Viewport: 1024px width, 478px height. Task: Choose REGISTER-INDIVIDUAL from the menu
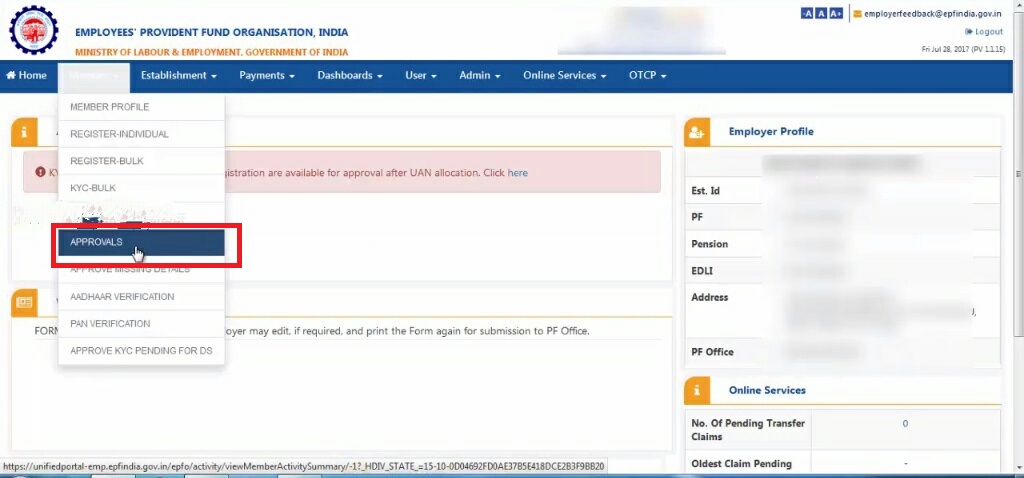coord(141,134)
